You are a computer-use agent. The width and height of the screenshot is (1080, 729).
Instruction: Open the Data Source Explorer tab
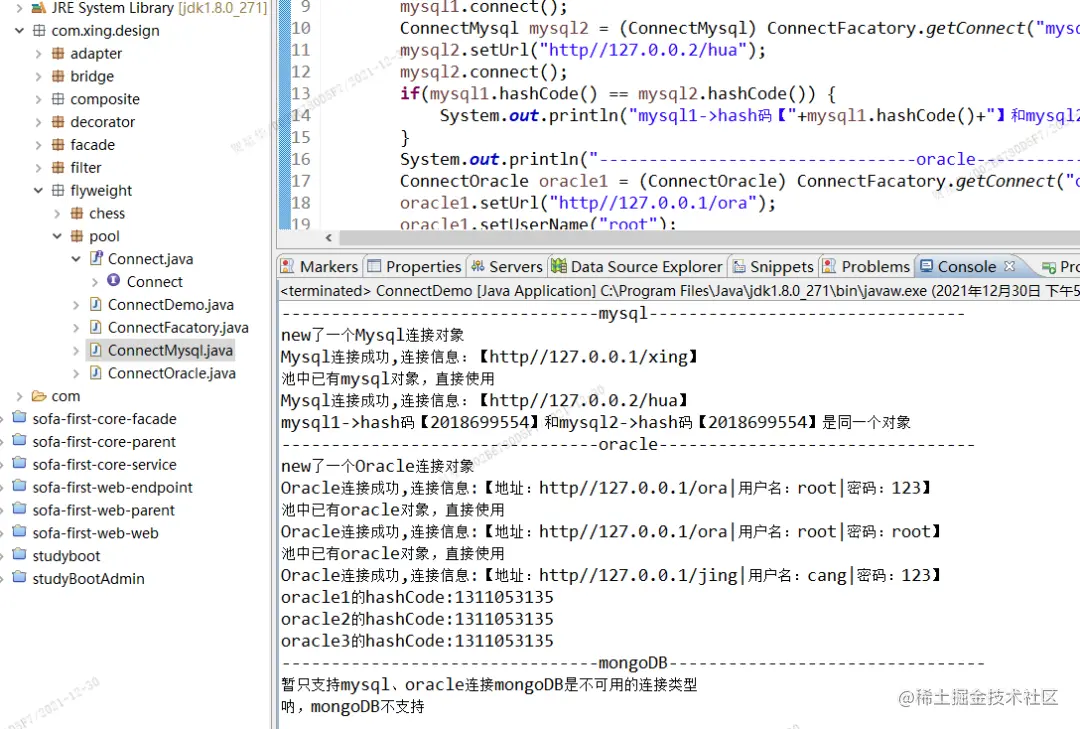click(x=637, y=267)
